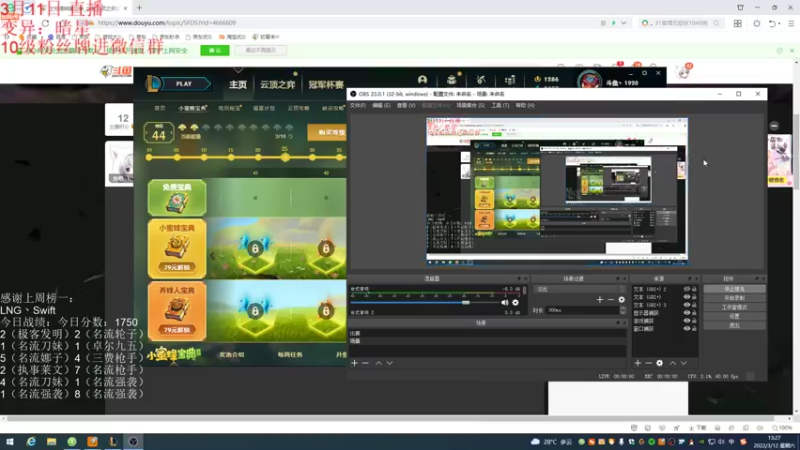Toggle visibility of 文本 (GDI+) 3 source
The width and height of the screenshot is (800, 450).
tap(687, 305)
